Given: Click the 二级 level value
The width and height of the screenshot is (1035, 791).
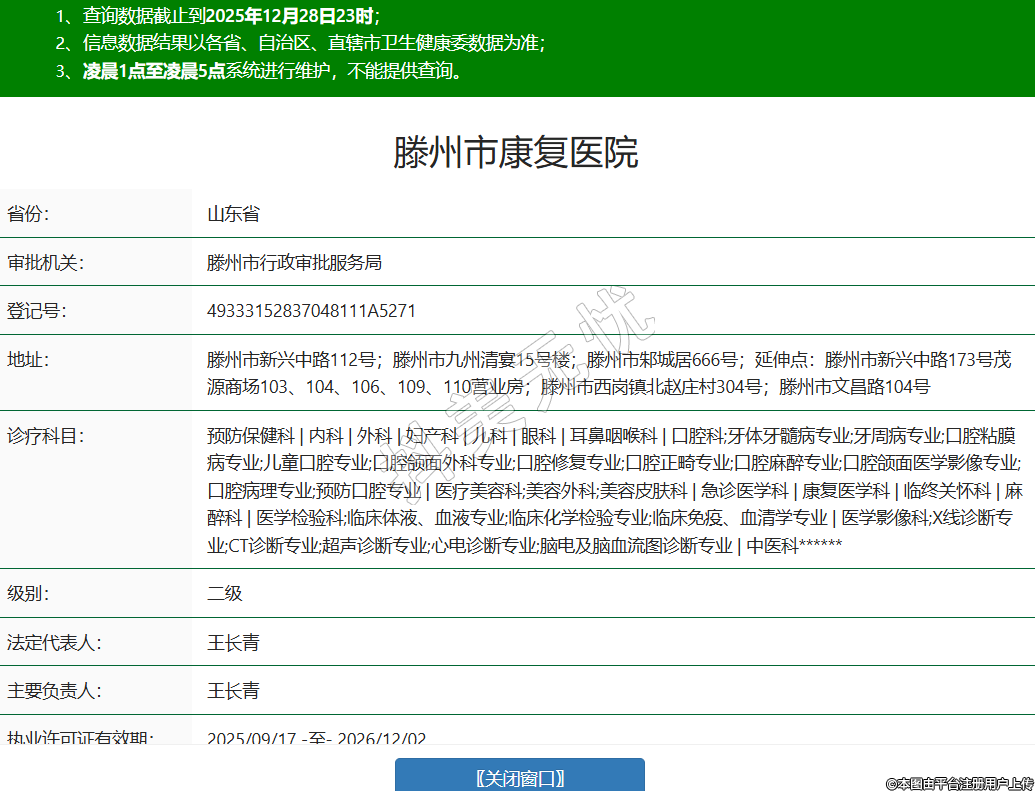Looking at the screenshot, I should point(224,593).
